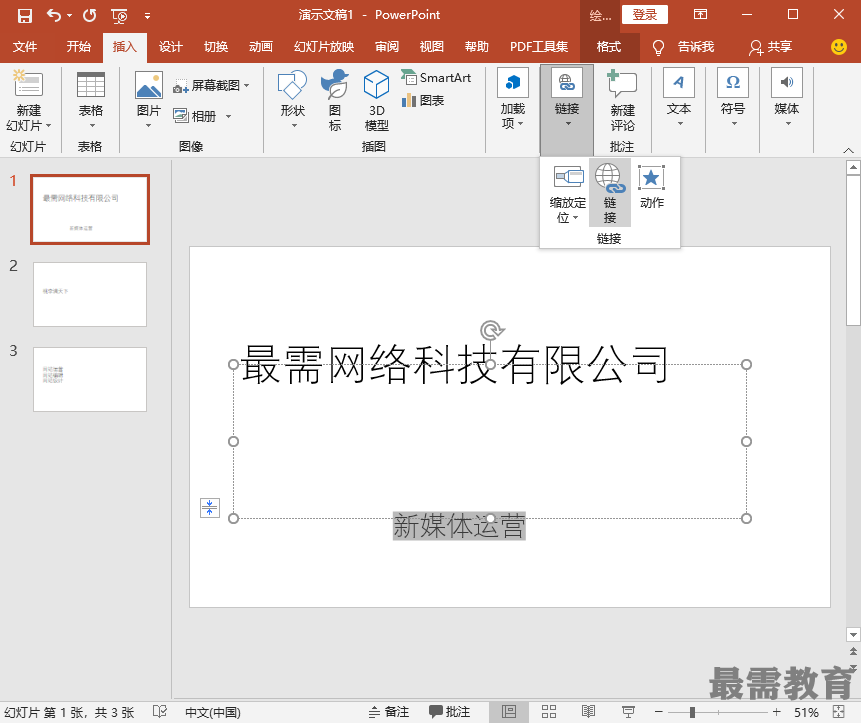Image resolution: width=861 pixels, height=723 pixels.
Task: Open the Text (文本) group dropdown
Action: [679, 98]
